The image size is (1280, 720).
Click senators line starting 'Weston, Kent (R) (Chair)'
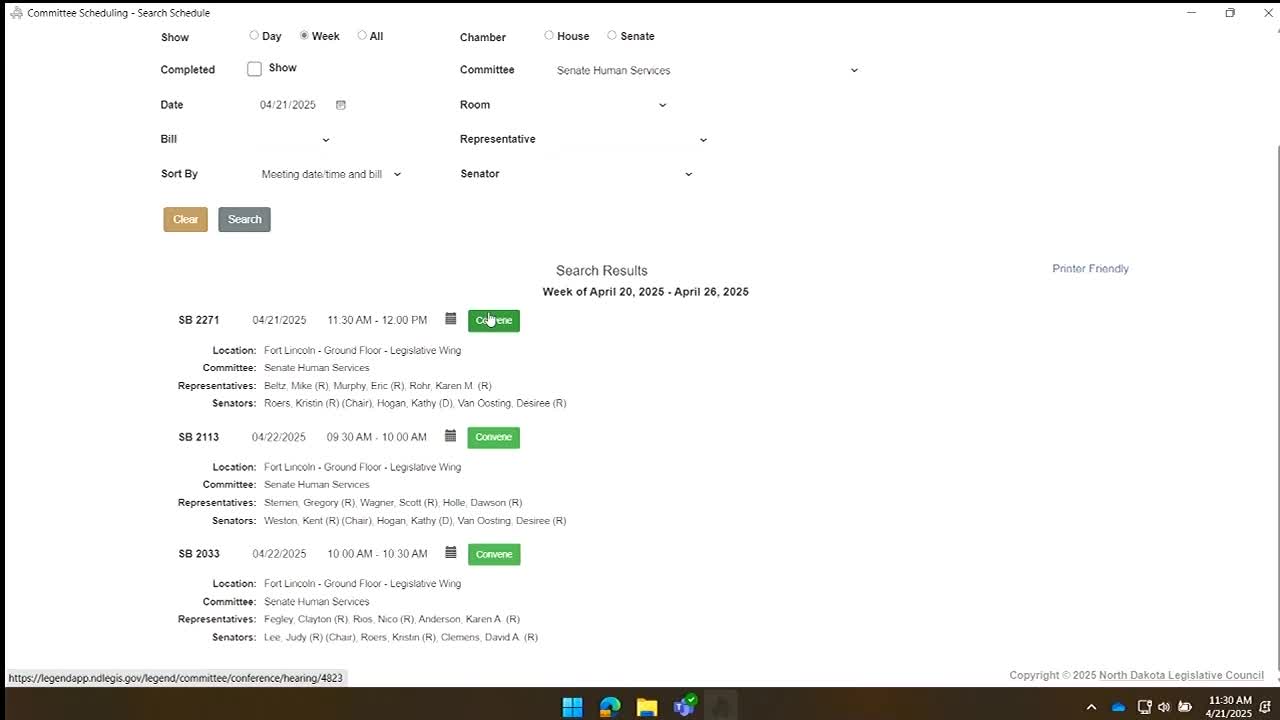[415, 521]
